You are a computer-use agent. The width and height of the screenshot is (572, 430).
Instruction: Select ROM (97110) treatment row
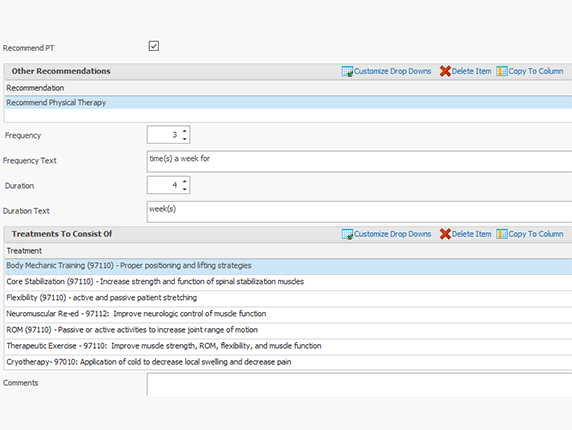[x=288, y=330]
